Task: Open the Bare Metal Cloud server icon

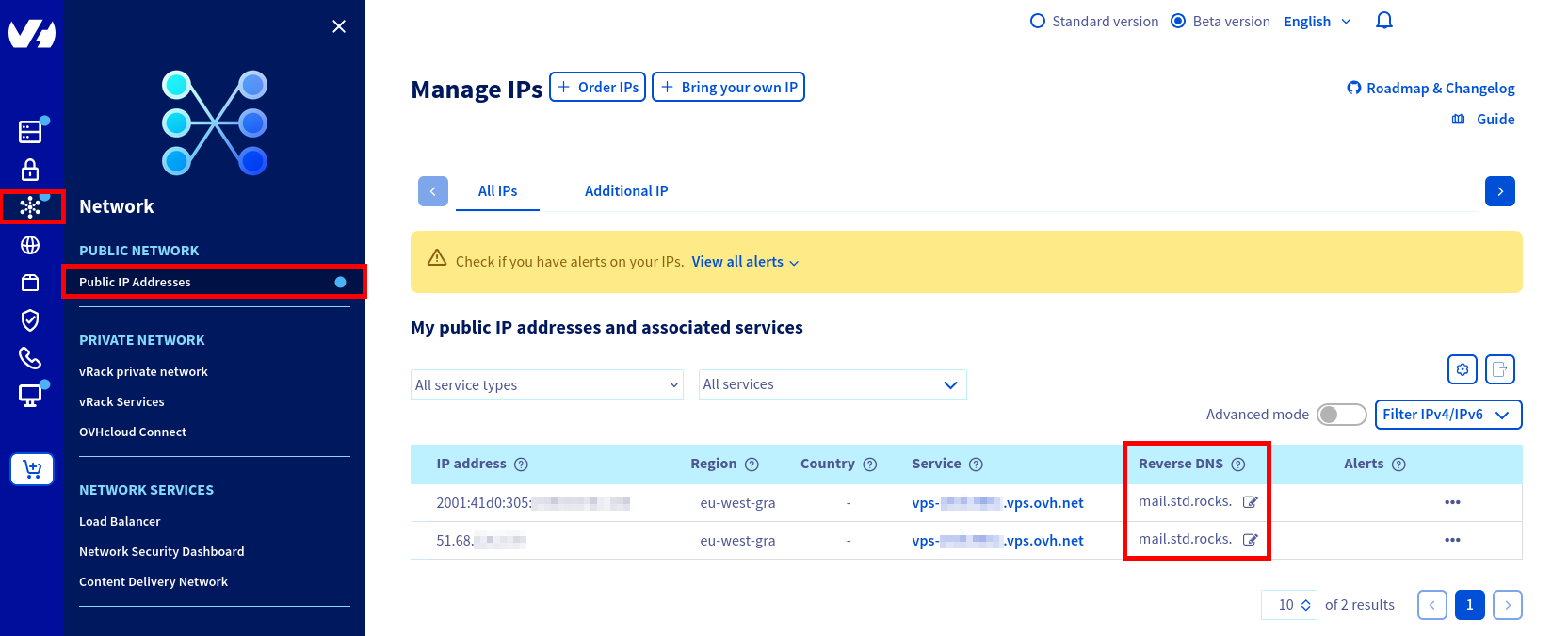Action: 30,131
